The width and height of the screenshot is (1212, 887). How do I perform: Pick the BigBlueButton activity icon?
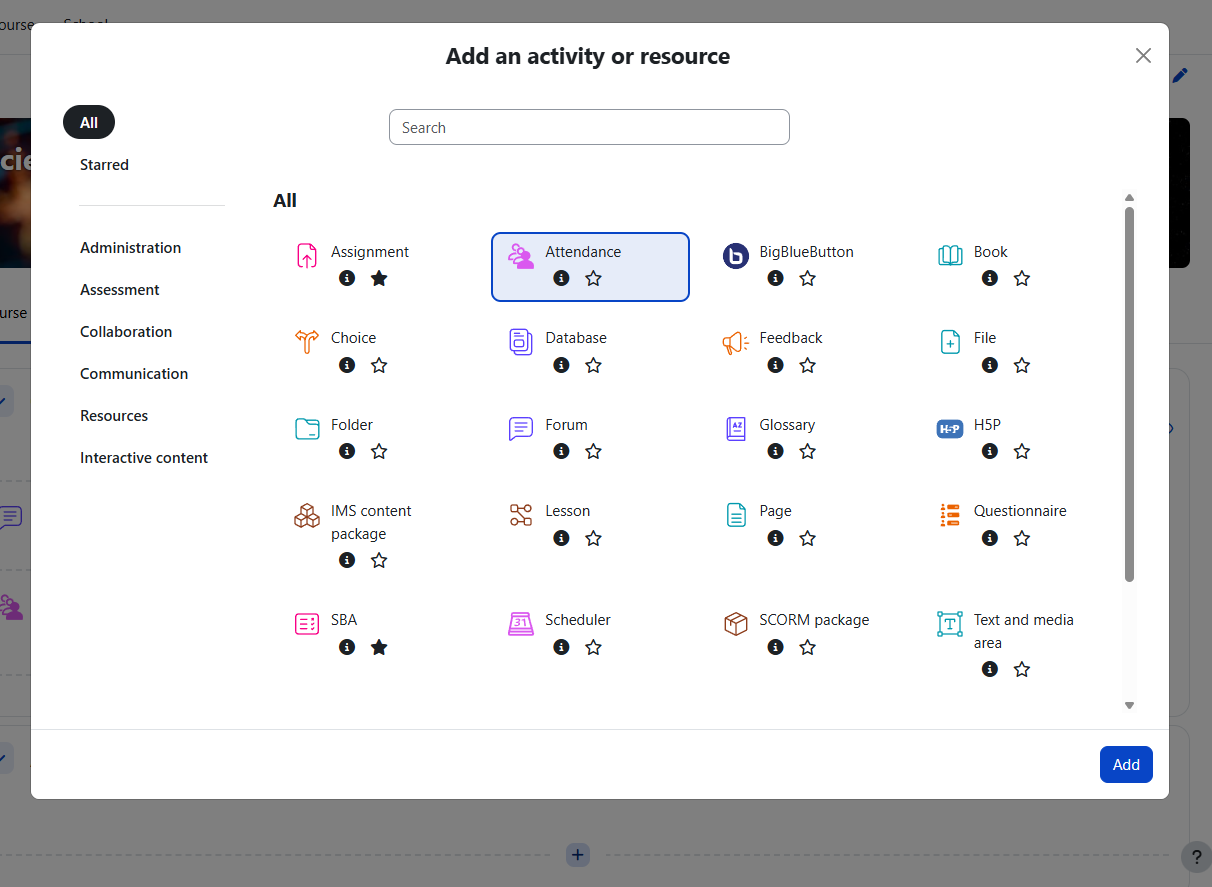click(736, 256)
